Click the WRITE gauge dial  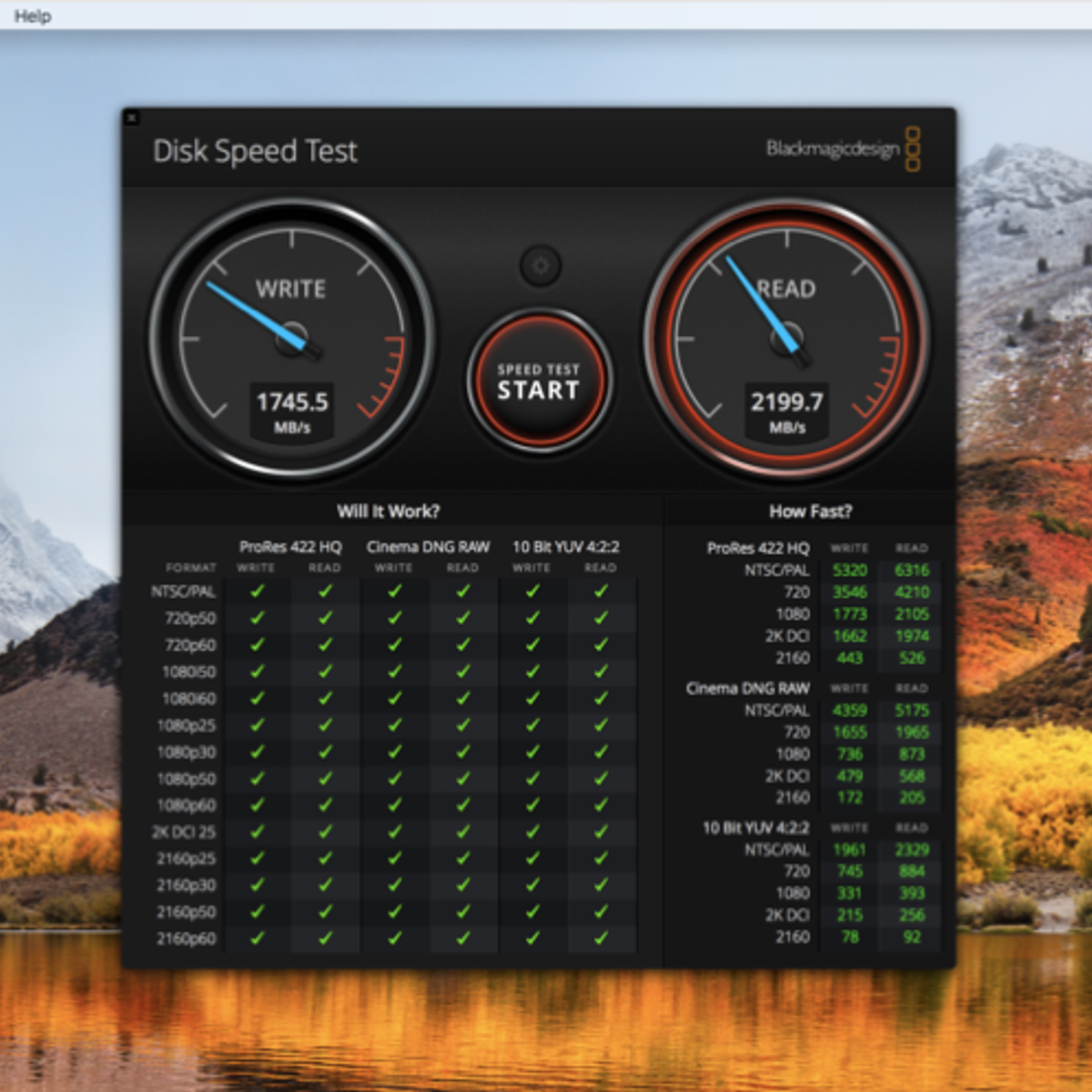[291, 339]
